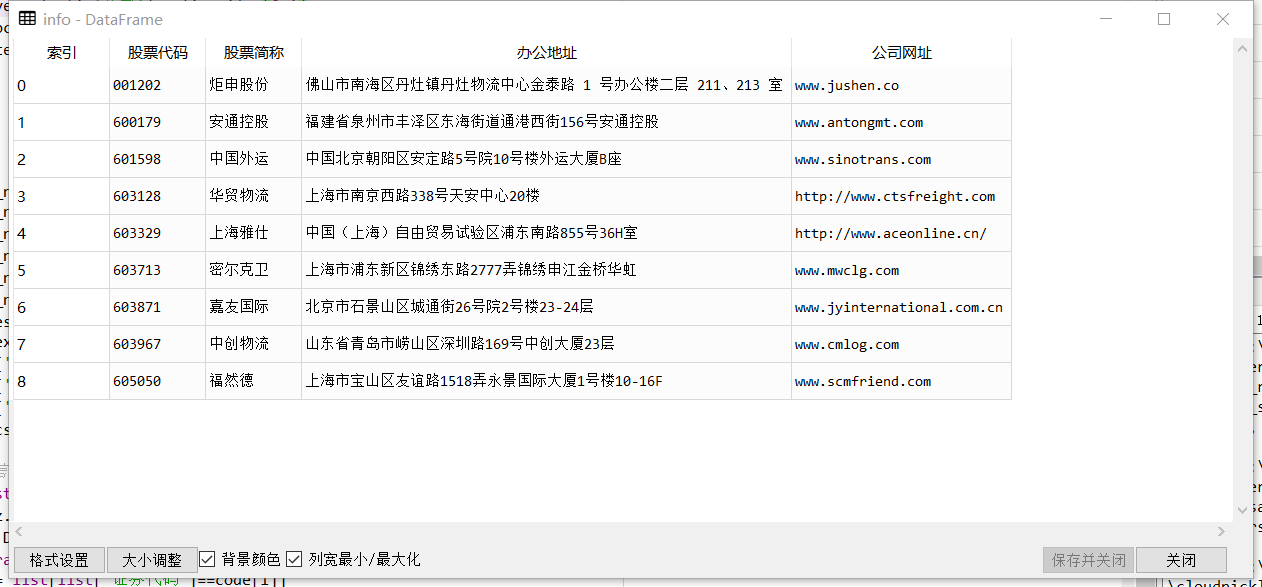Select index cell 8
Image resolution: width=1262 pixels, height=587 pixels.
point(61,382)
